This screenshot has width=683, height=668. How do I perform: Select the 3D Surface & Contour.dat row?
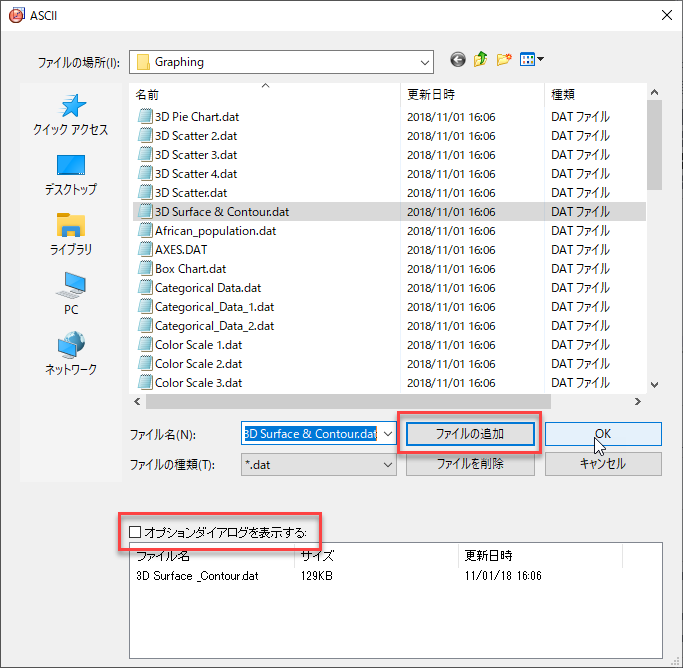[389, 212]
